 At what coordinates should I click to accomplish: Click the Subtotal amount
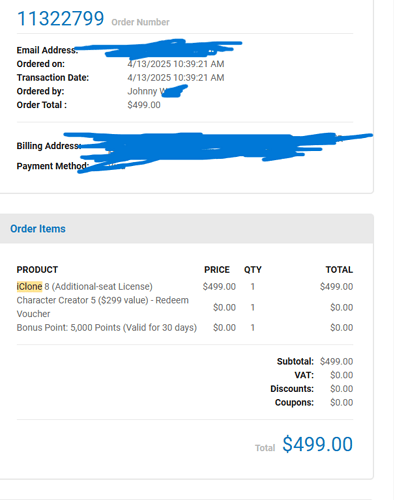pos(336,361)
